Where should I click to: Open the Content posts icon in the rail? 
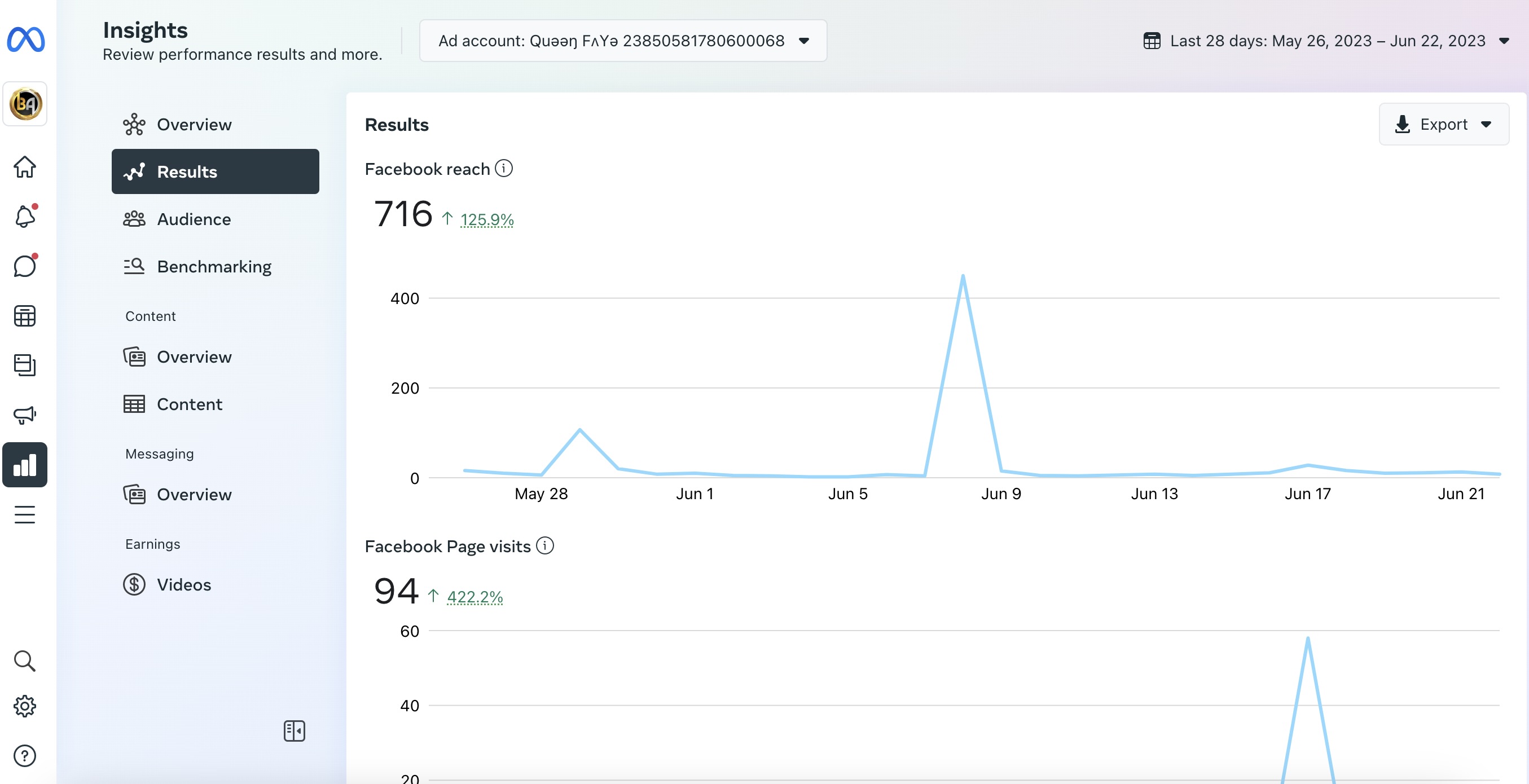(x=25, y=365)
